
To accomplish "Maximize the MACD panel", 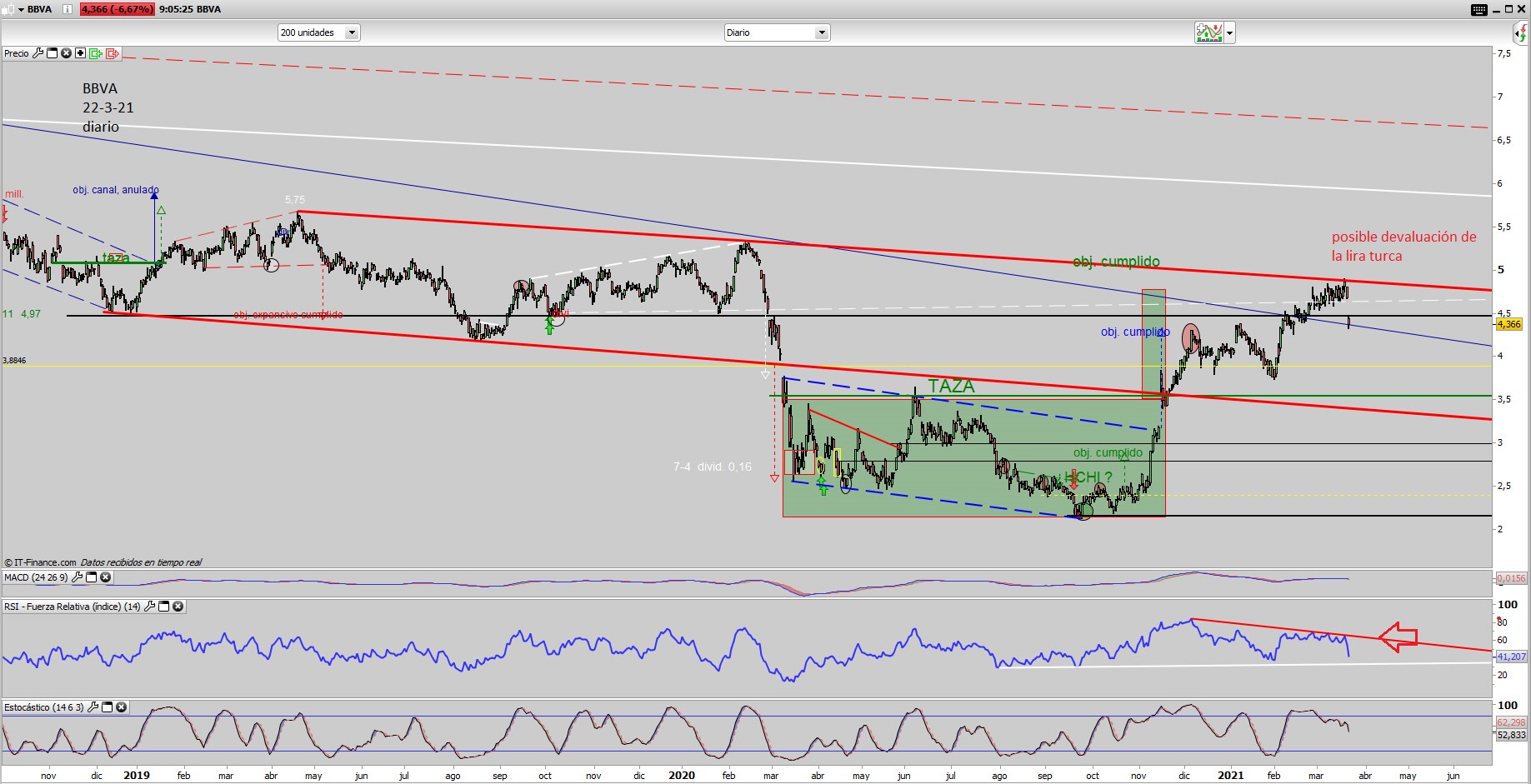I will tap(92, 577).
